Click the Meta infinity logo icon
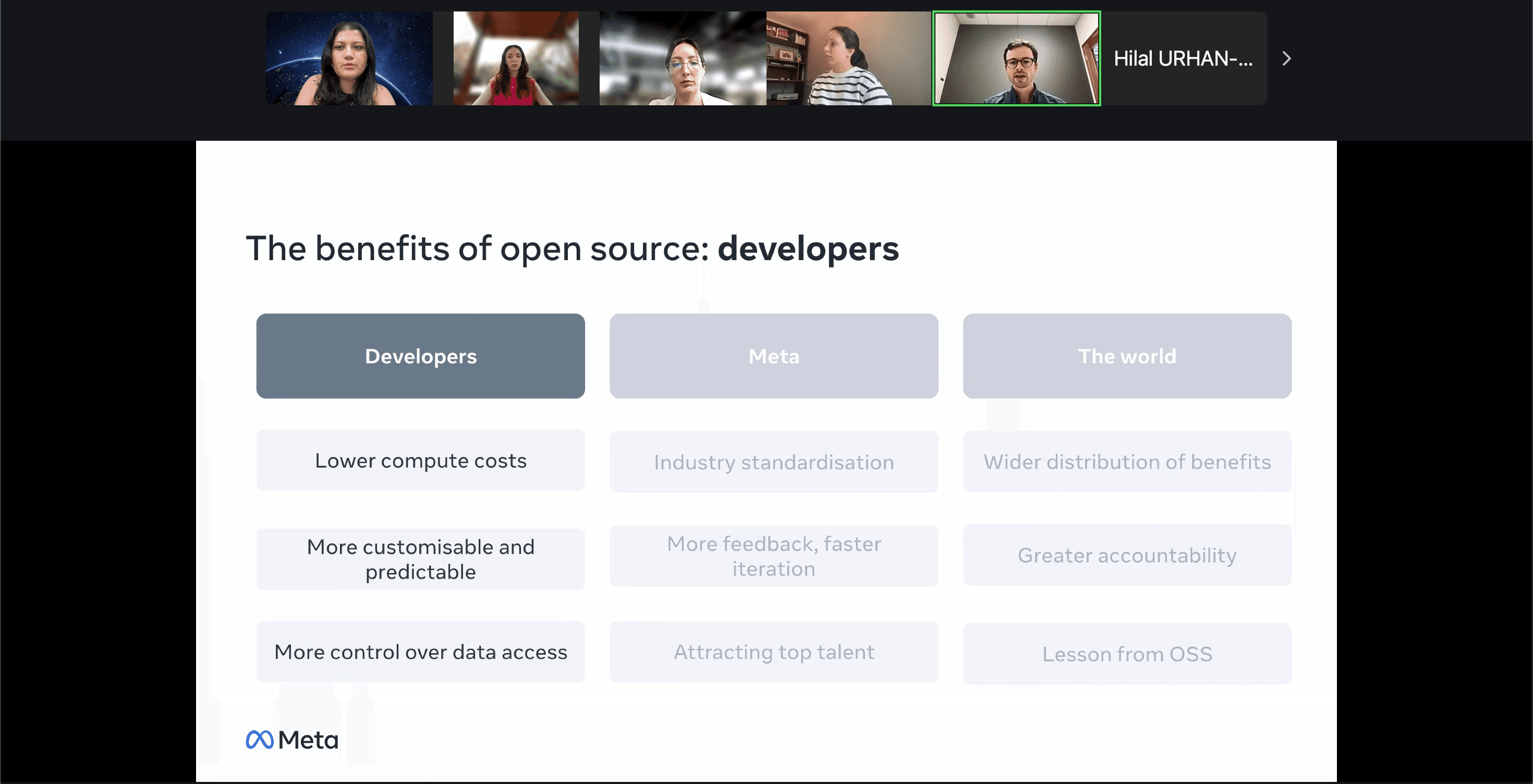Screen dimensions: 1533x784 click(x=260, y=739)
